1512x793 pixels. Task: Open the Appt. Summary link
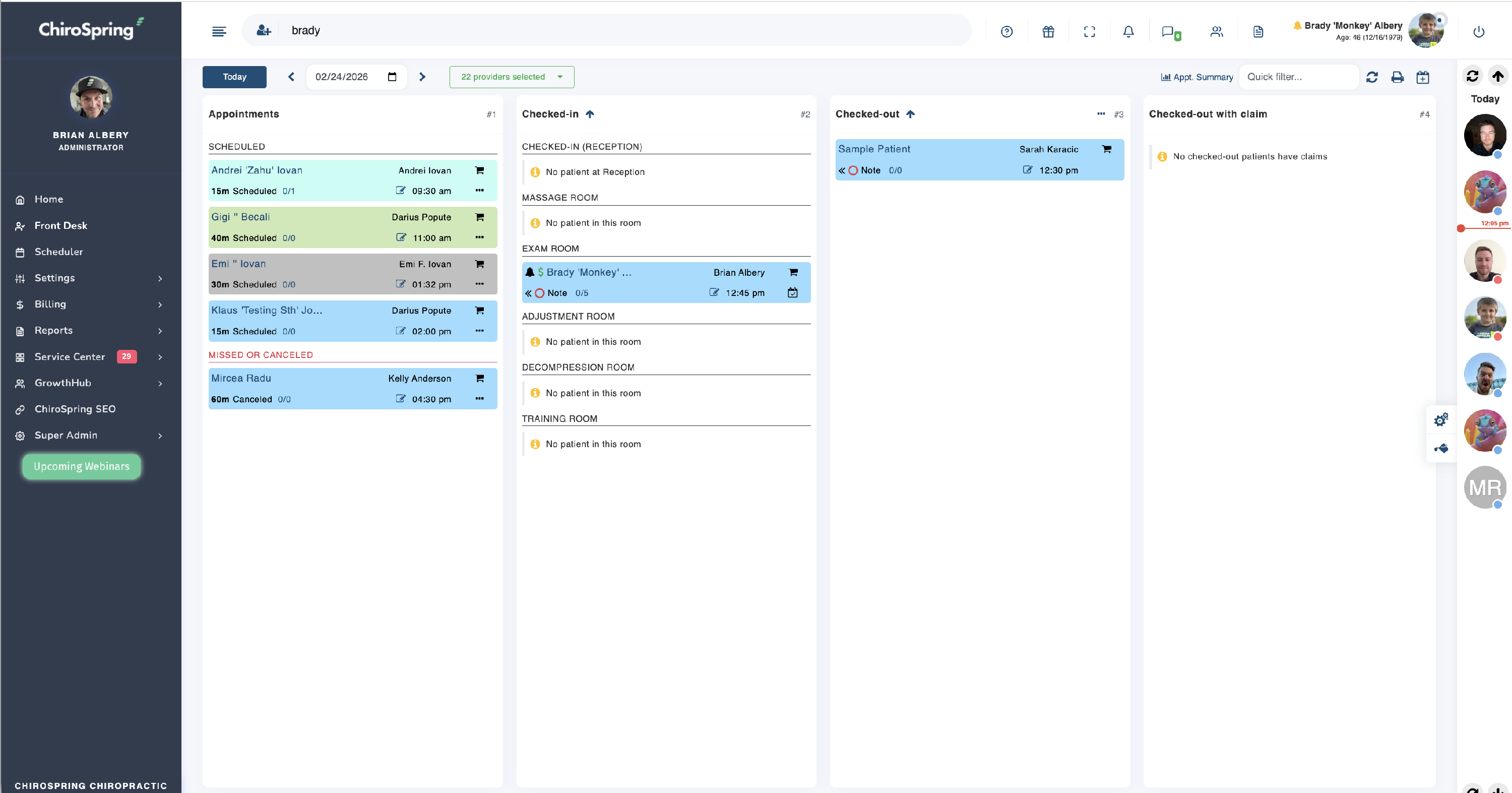click(x=1197, y=77)
